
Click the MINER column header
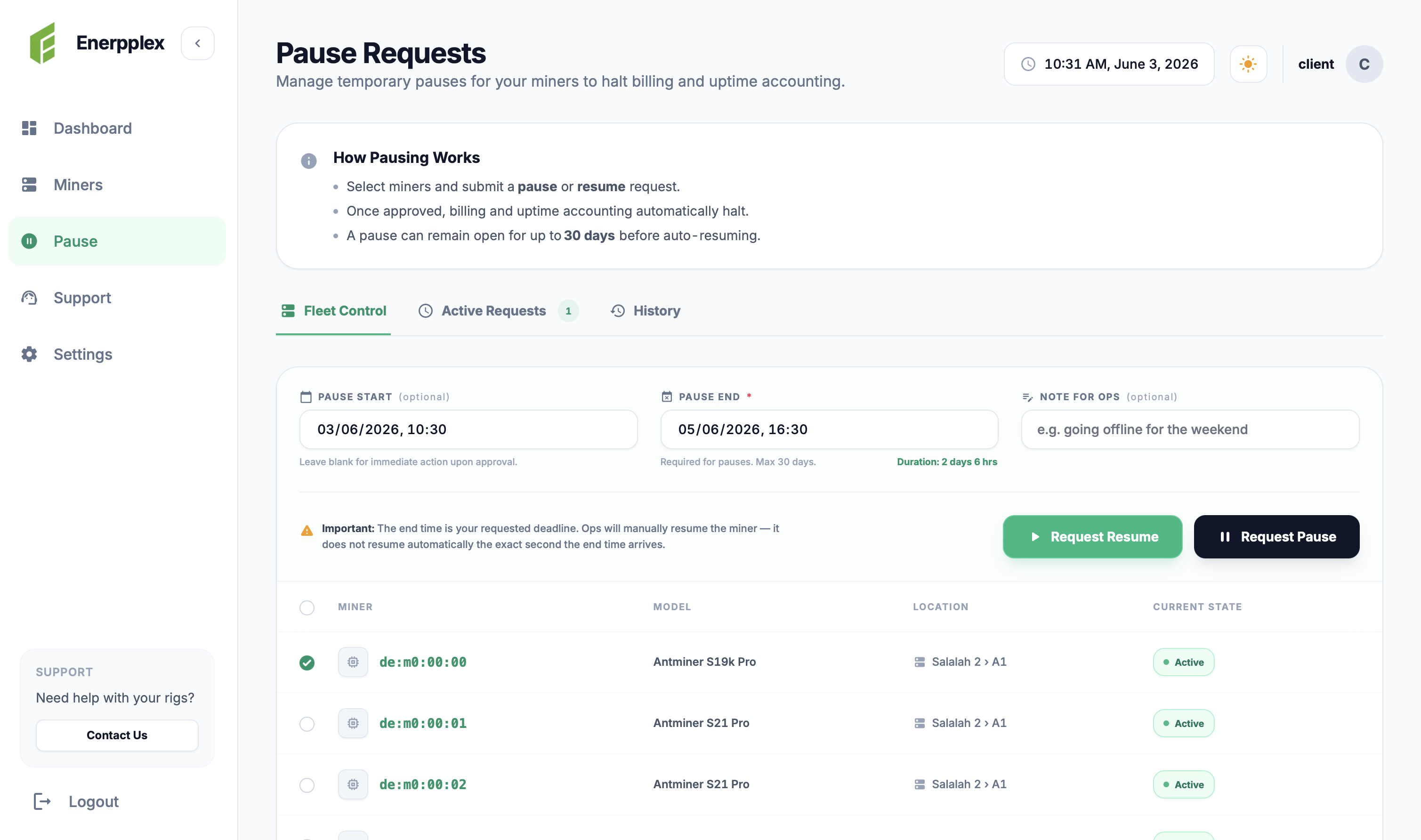click(355, 607)
